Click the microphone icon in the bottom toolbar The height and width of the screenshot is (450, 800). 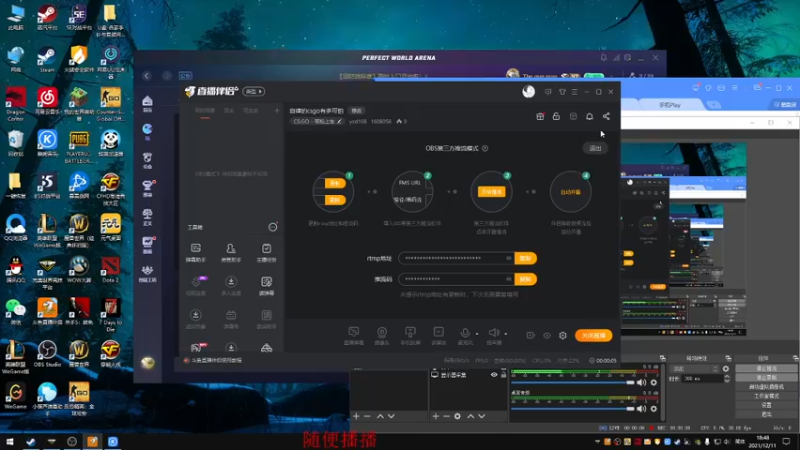(465, 333)
